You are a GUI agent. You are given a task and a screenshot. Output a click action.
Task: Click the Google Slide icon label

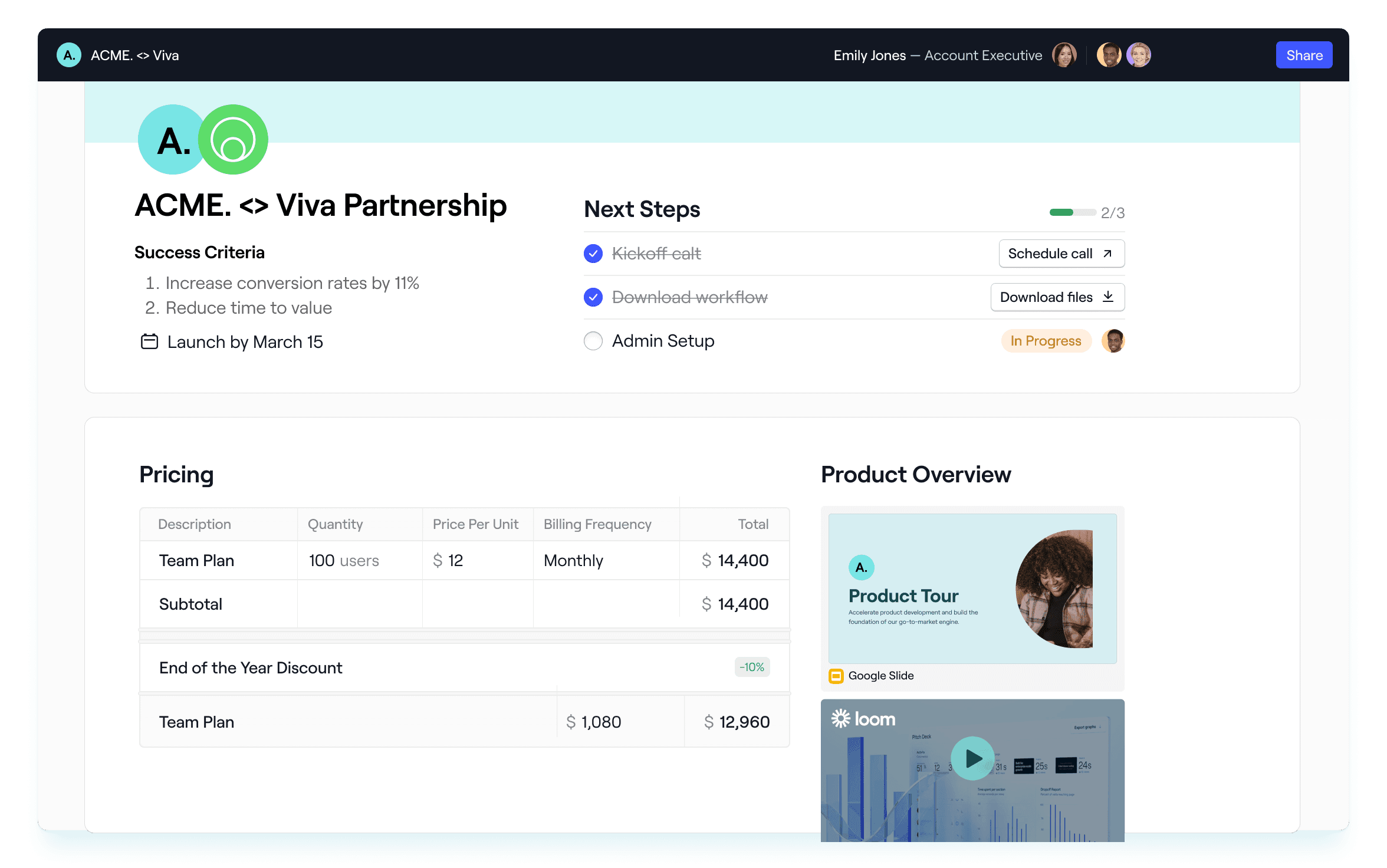tap(836, 676)
